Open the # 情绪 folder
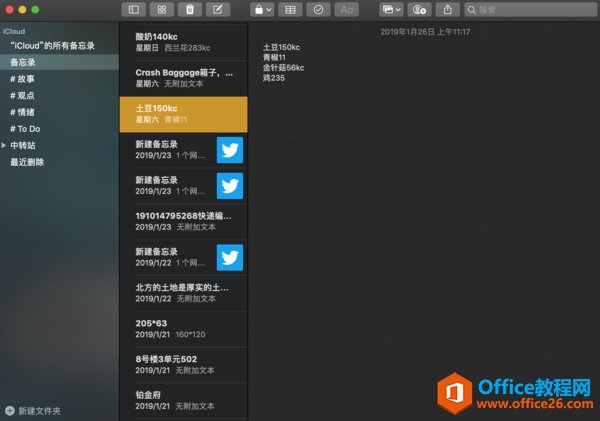This screenshot has width=600, height=421. click(x=59, y=112)
